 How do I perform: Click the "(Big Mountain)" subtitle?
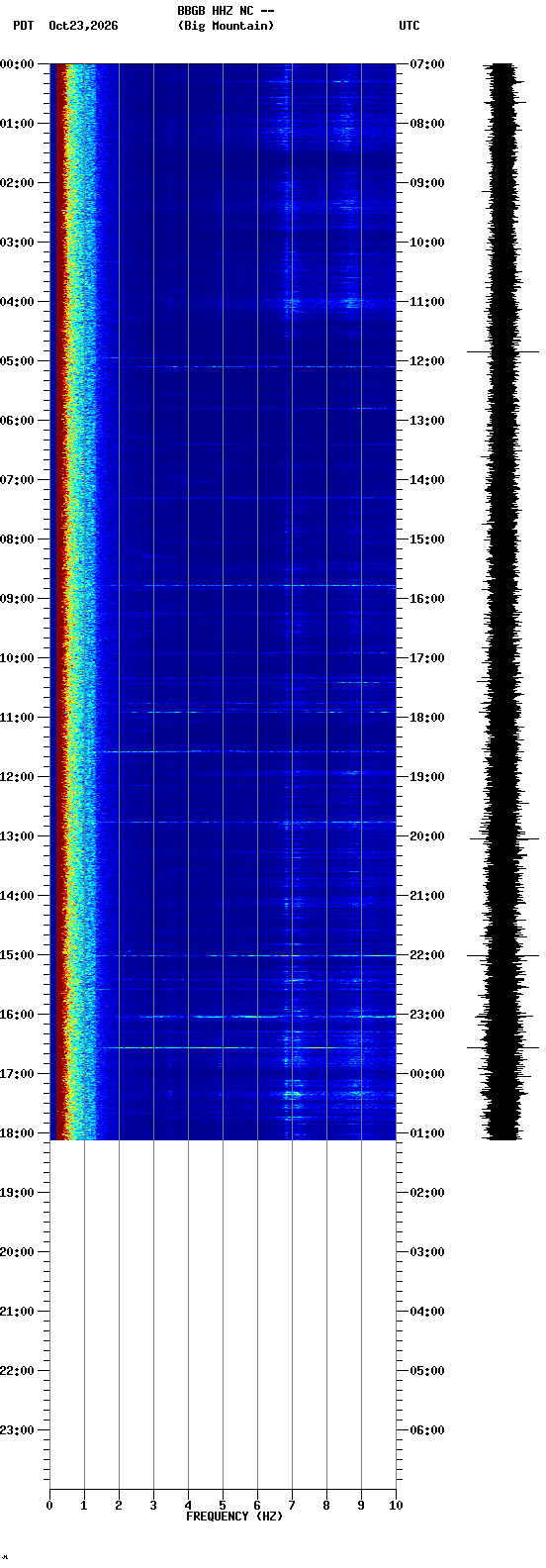[226, 26]
